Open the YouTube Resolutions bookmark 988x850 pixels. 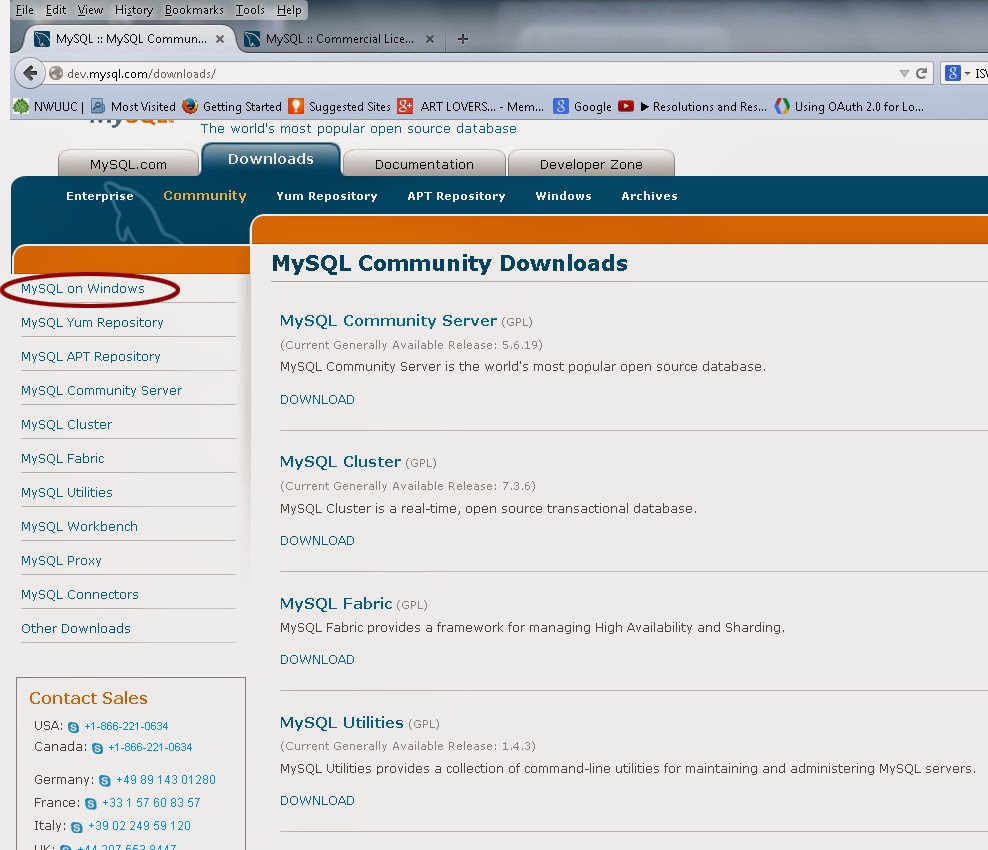[x=692, y=106]
